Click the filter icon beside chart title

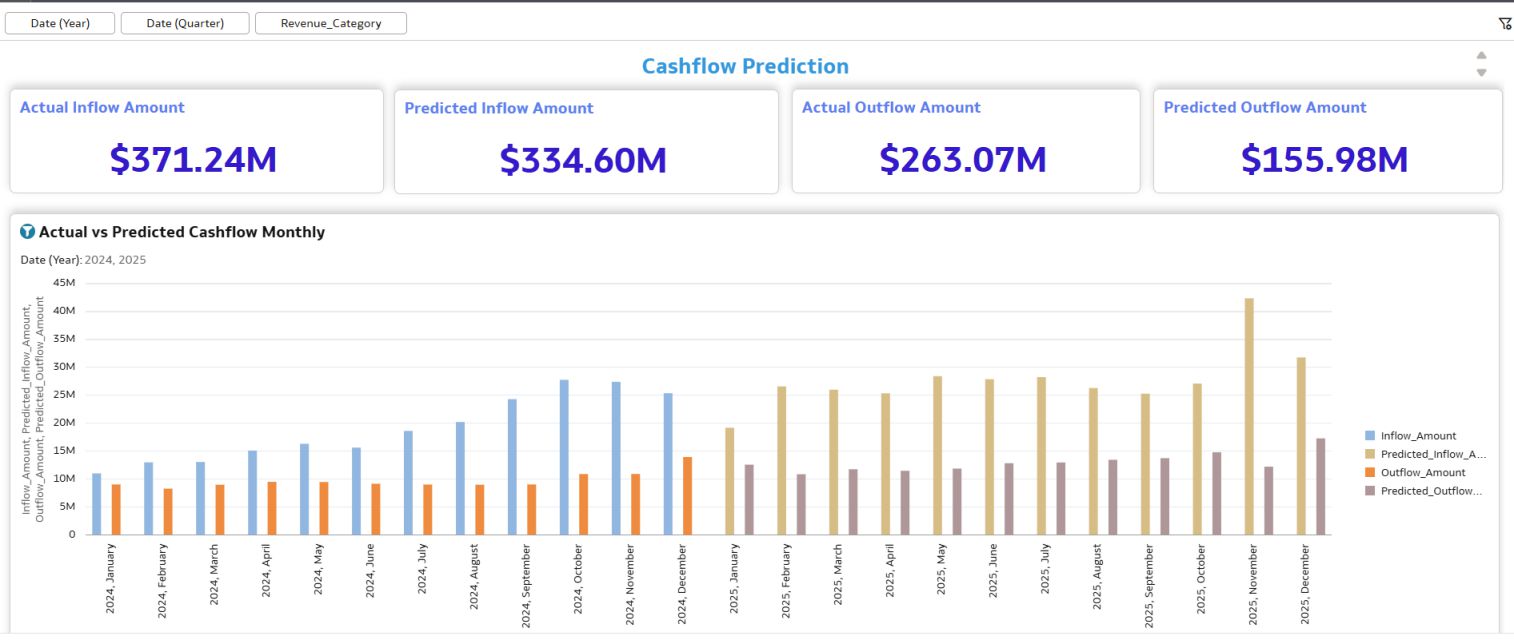pyautogui.click(x=28, y=232)
